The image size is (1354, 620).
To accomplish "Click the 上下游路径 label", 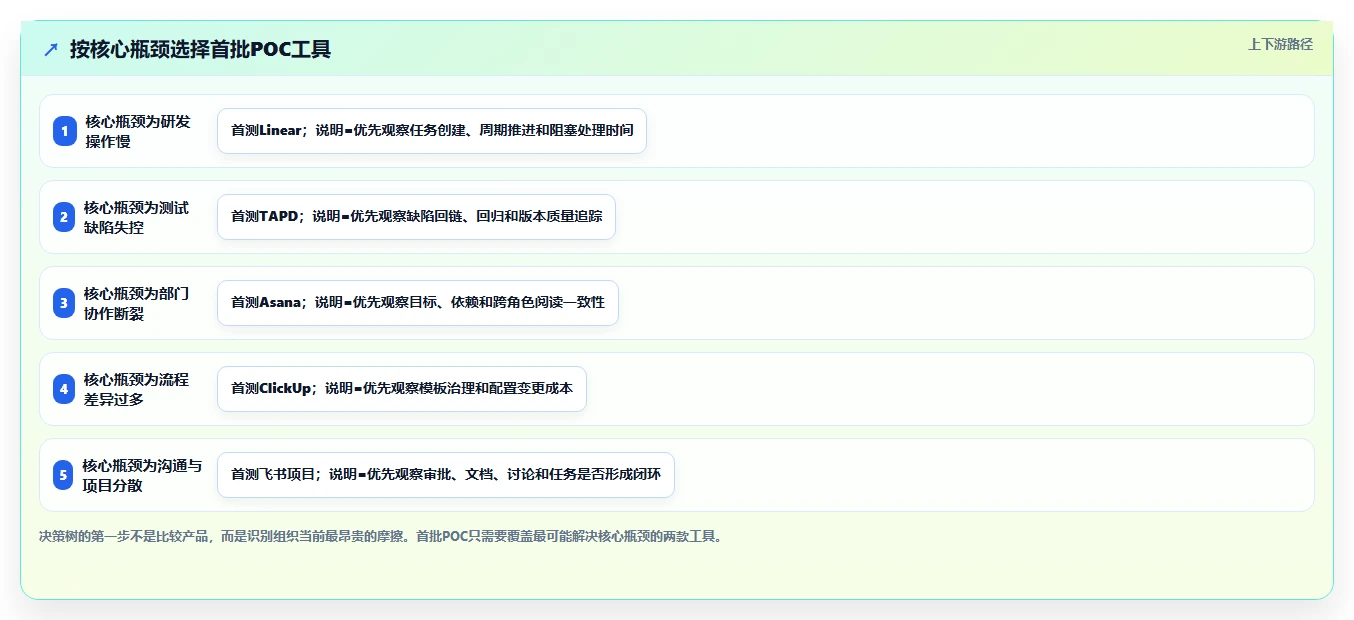I will pyautogui.click(x=1280, y=44).
